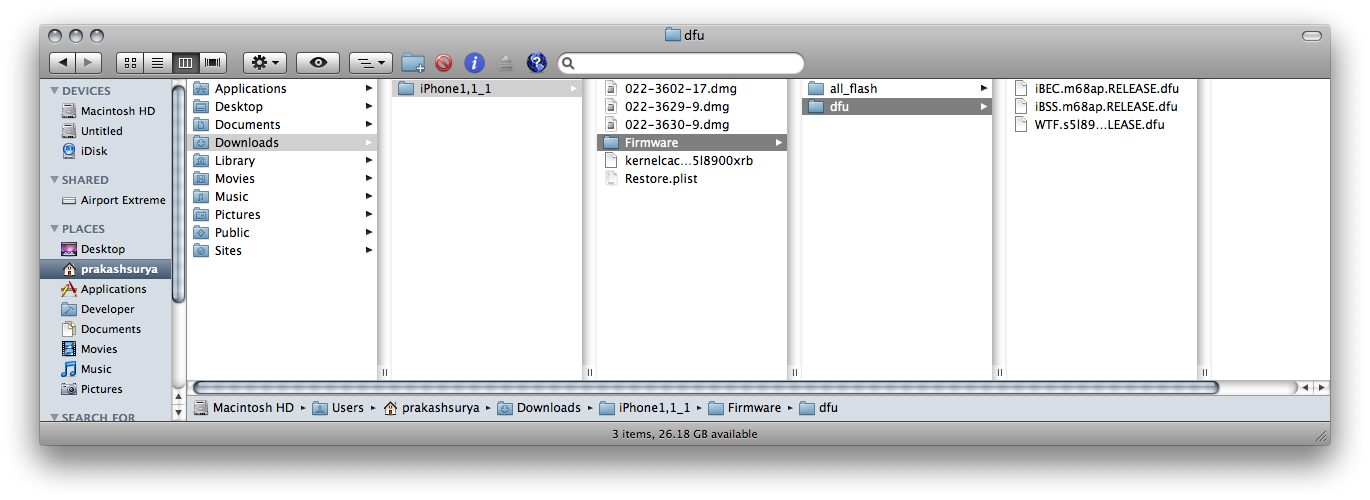
Task: Select Macintosh HD in the sidebar
Action: [108, 111]
